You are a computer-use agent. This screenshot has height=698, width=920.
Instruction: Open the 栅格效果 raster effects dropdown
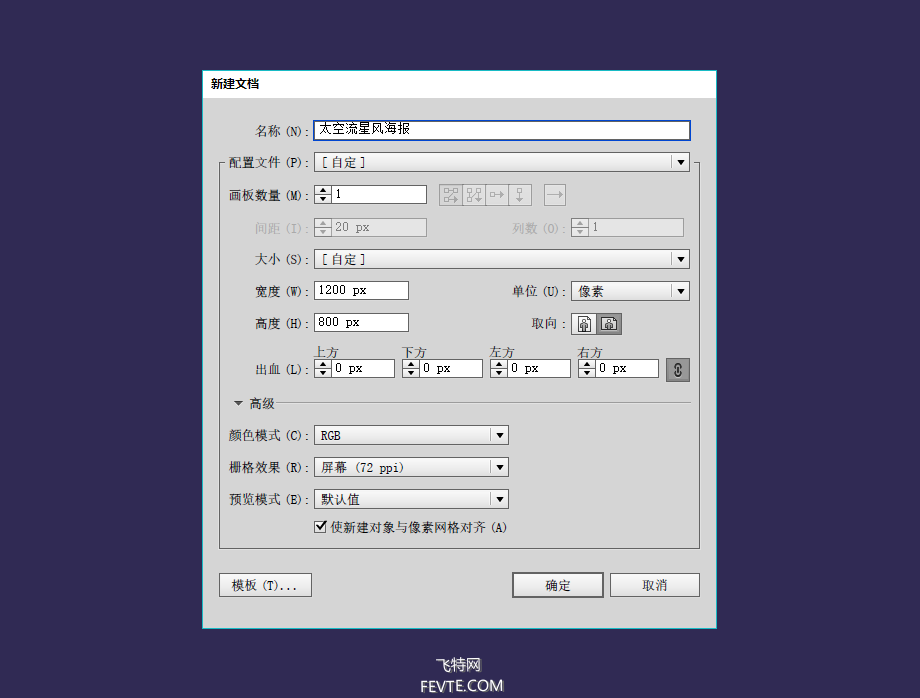point(499,467)
